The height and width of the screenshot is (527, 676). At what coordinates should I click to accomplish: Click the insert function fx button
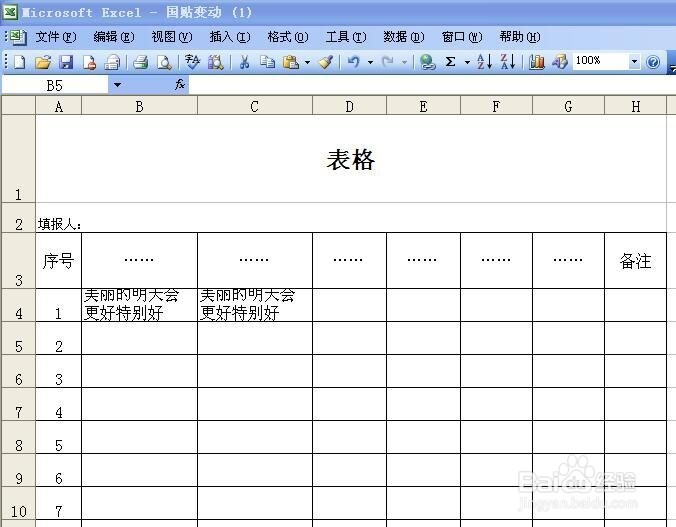click(180, 85)
